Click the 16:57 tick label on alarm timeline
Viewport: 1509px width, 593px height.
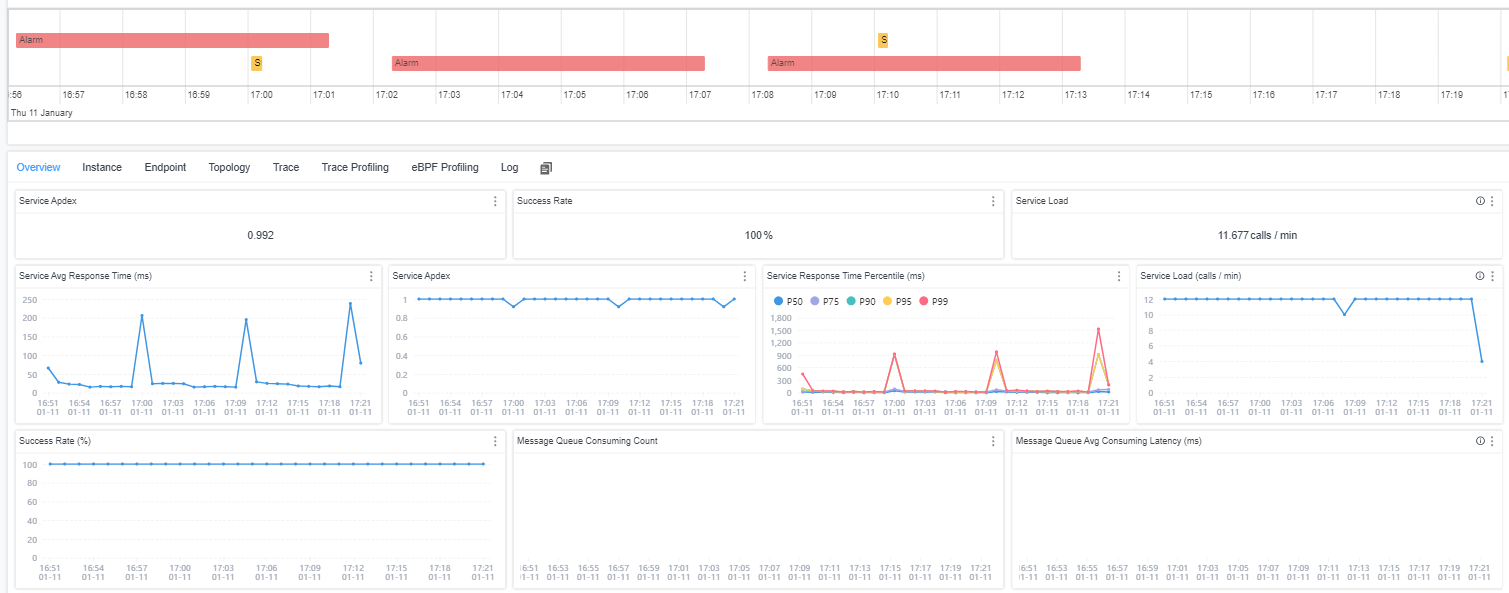coord(73,95)
